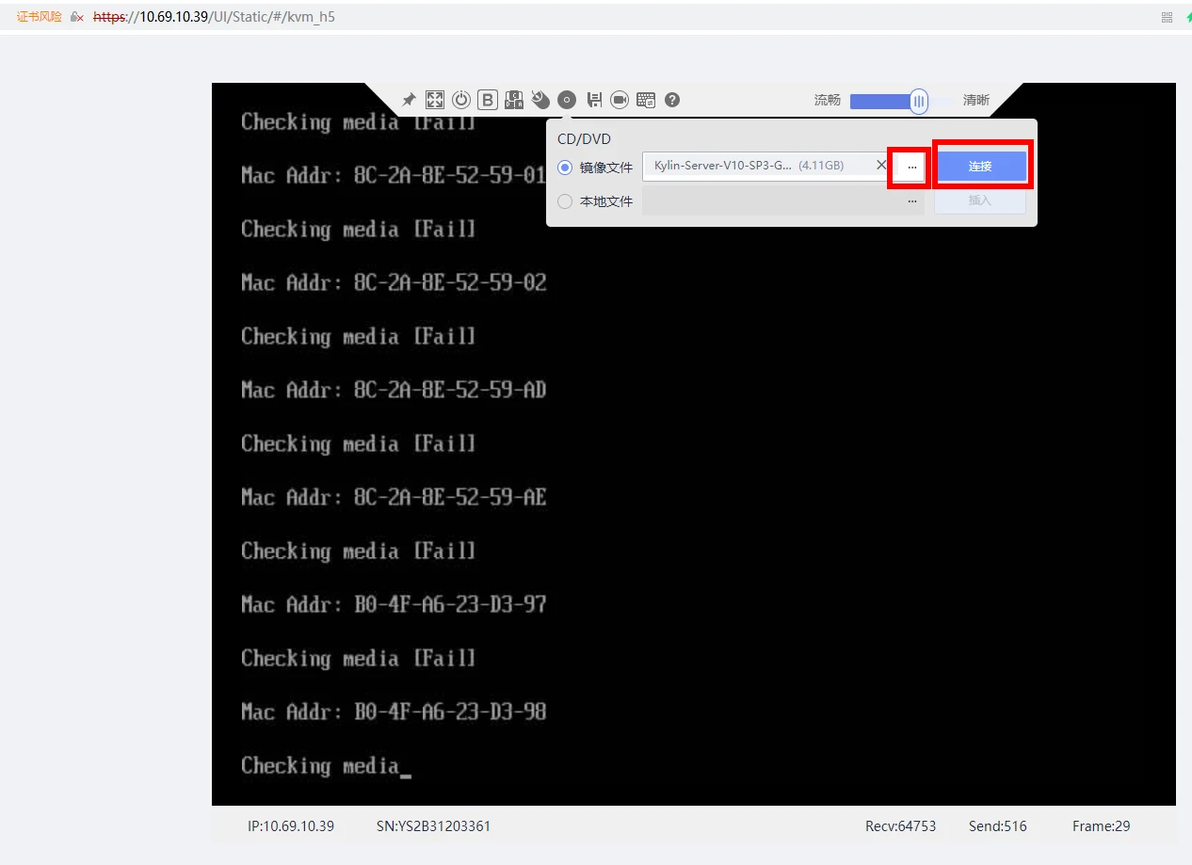
Task: Clear the selected Kylin-Server image file
Action: click(881, 165)
